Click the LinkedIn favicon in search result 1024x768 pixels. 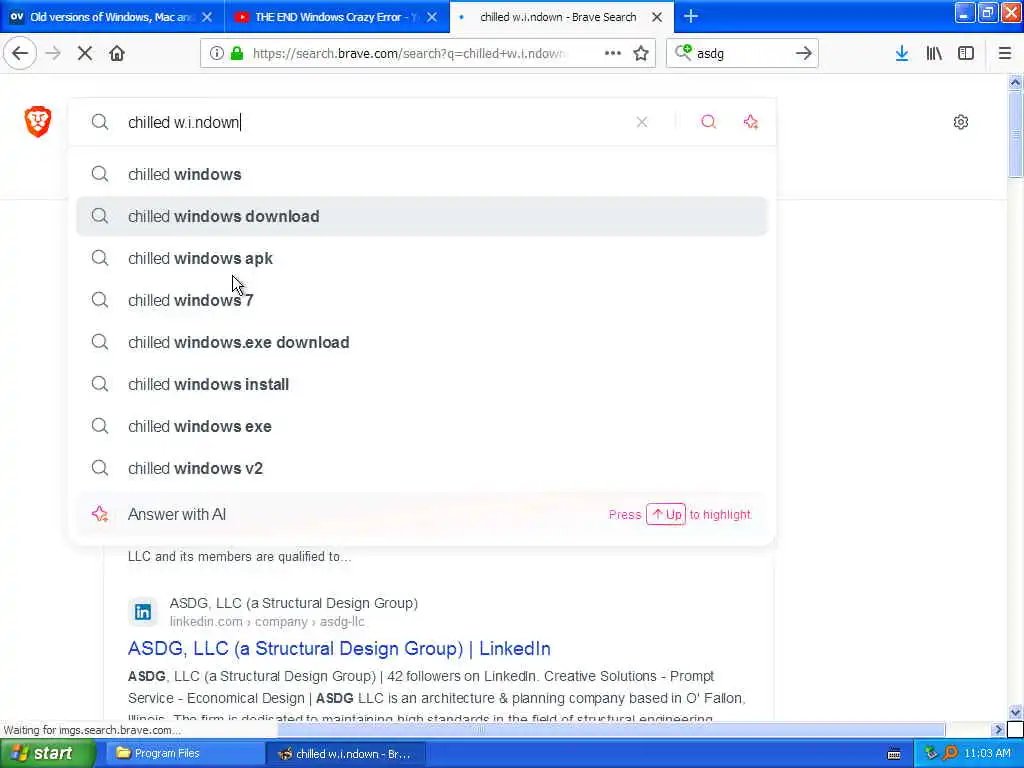pos(142,612)
